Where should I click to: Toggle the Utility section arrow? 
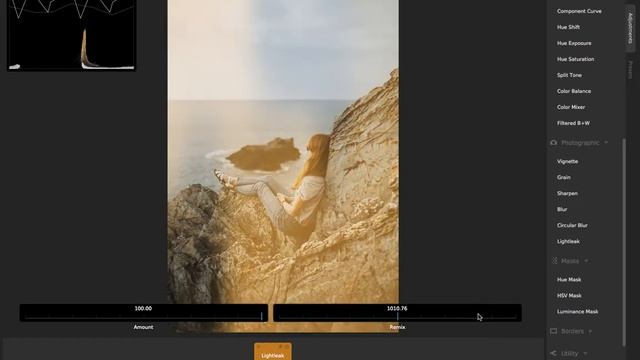click(585, 353)
